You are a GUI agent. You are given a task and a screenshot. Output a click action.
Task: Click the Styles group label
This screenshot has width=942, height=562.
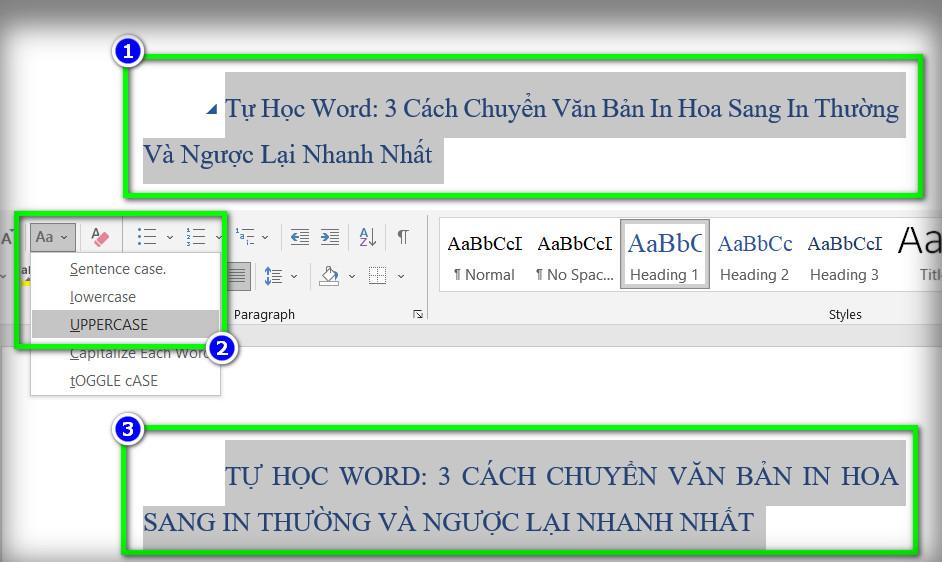tap(845, 314)
